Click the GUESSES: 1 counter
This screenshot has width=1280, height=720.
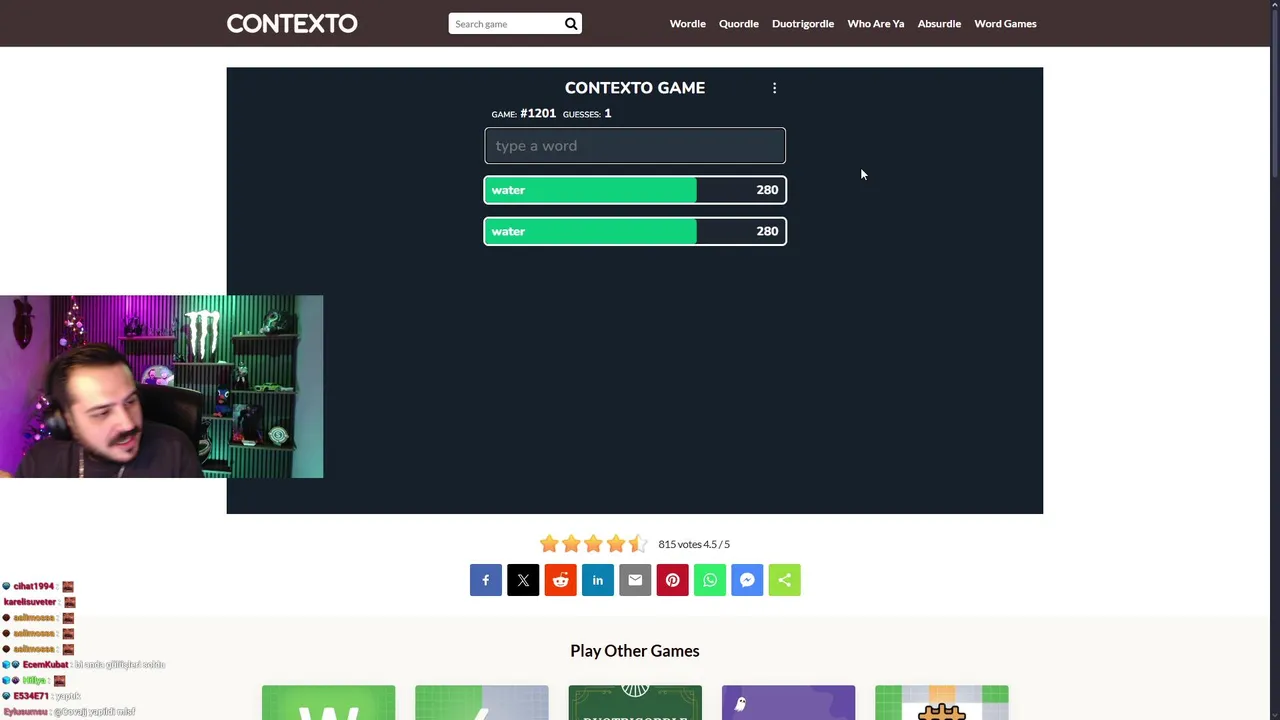[587, 114]
